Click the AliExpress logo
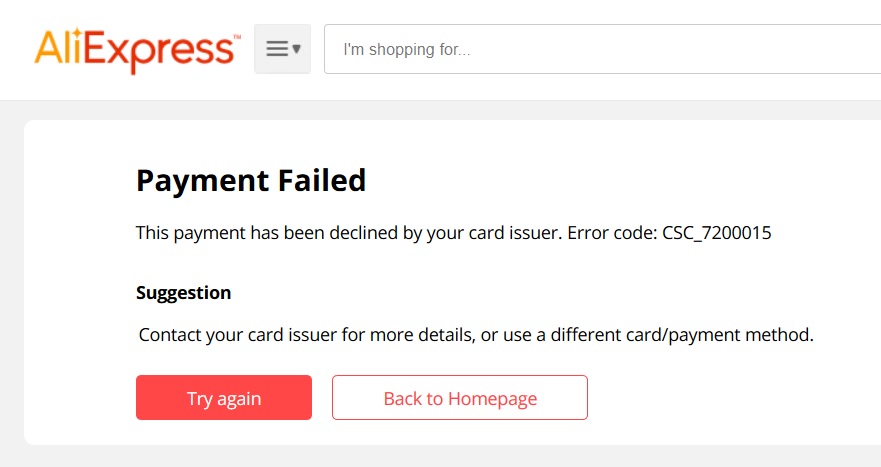 click(137, 50)
